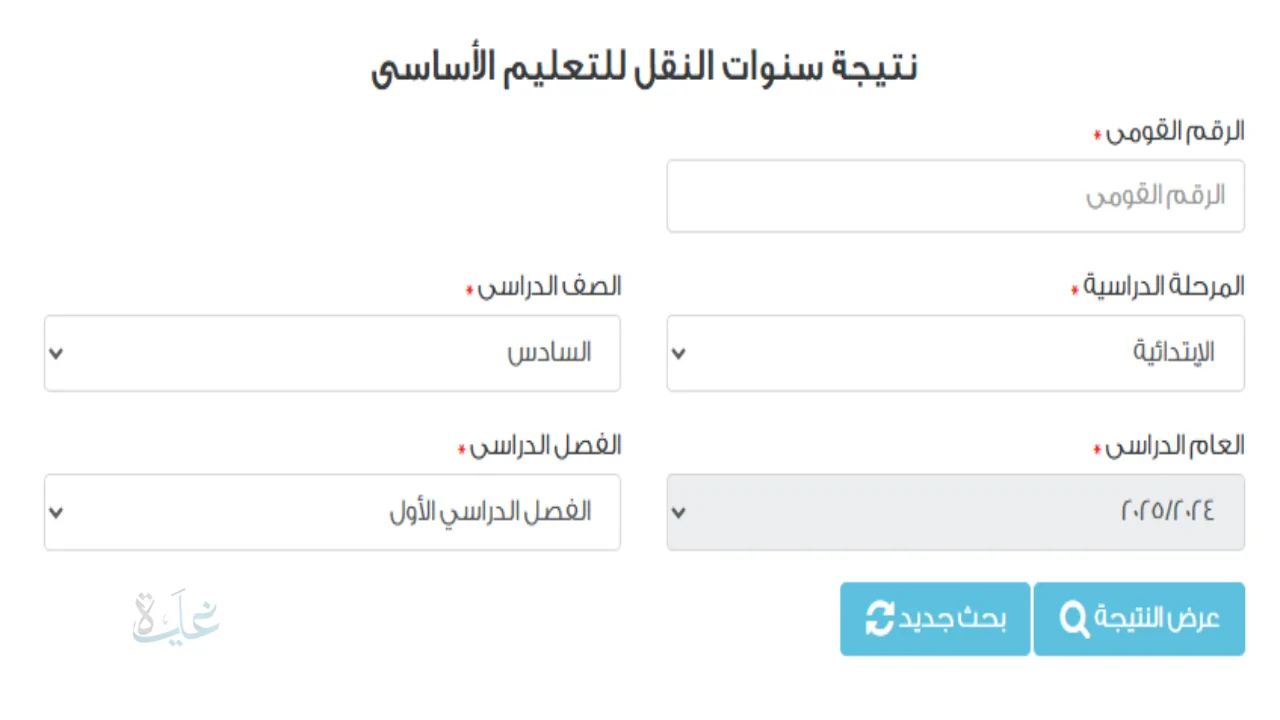
Task: Click the chevron arrow on الصف الدراسى dropdown
Action: pyautogui.click(x=56, y=353)
